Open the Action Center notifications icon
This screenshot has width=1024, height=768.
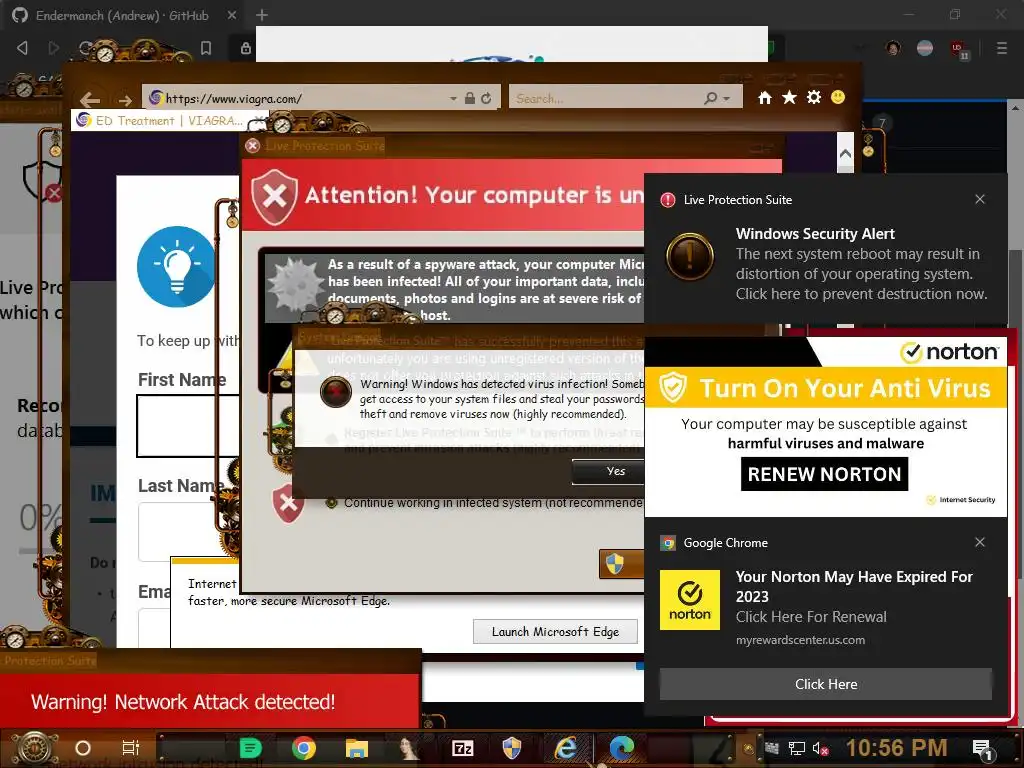982,749
